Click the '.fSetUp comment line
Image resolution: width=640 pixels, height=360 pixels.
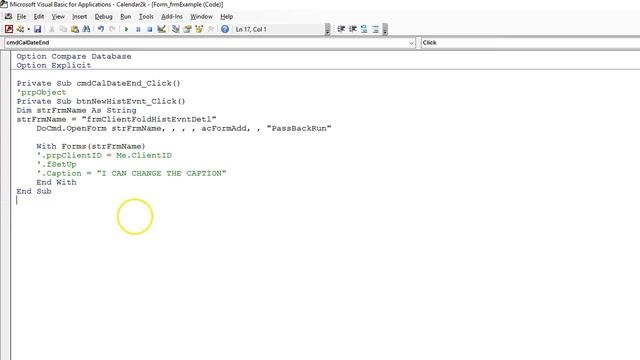[x=56, y=164]
